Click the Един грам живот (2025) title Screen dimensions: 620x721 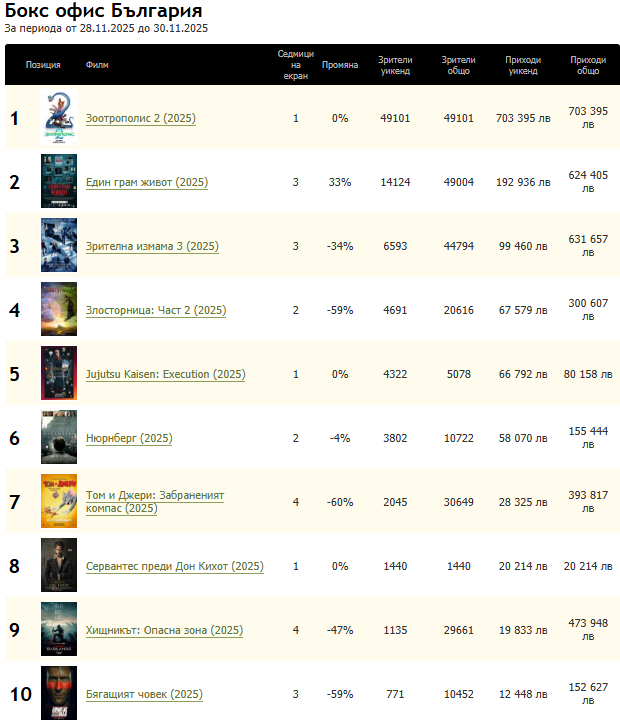click(x=147, y=183)
